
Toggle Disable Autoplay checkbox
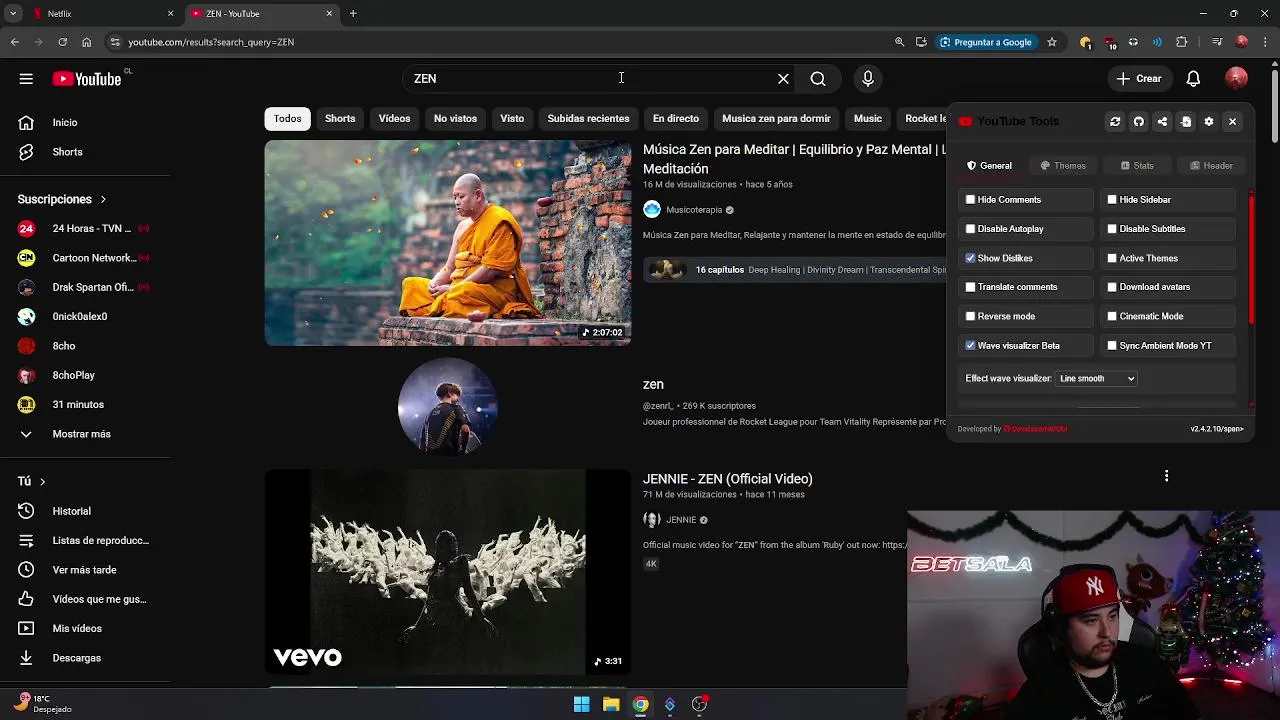pos(970,229)
